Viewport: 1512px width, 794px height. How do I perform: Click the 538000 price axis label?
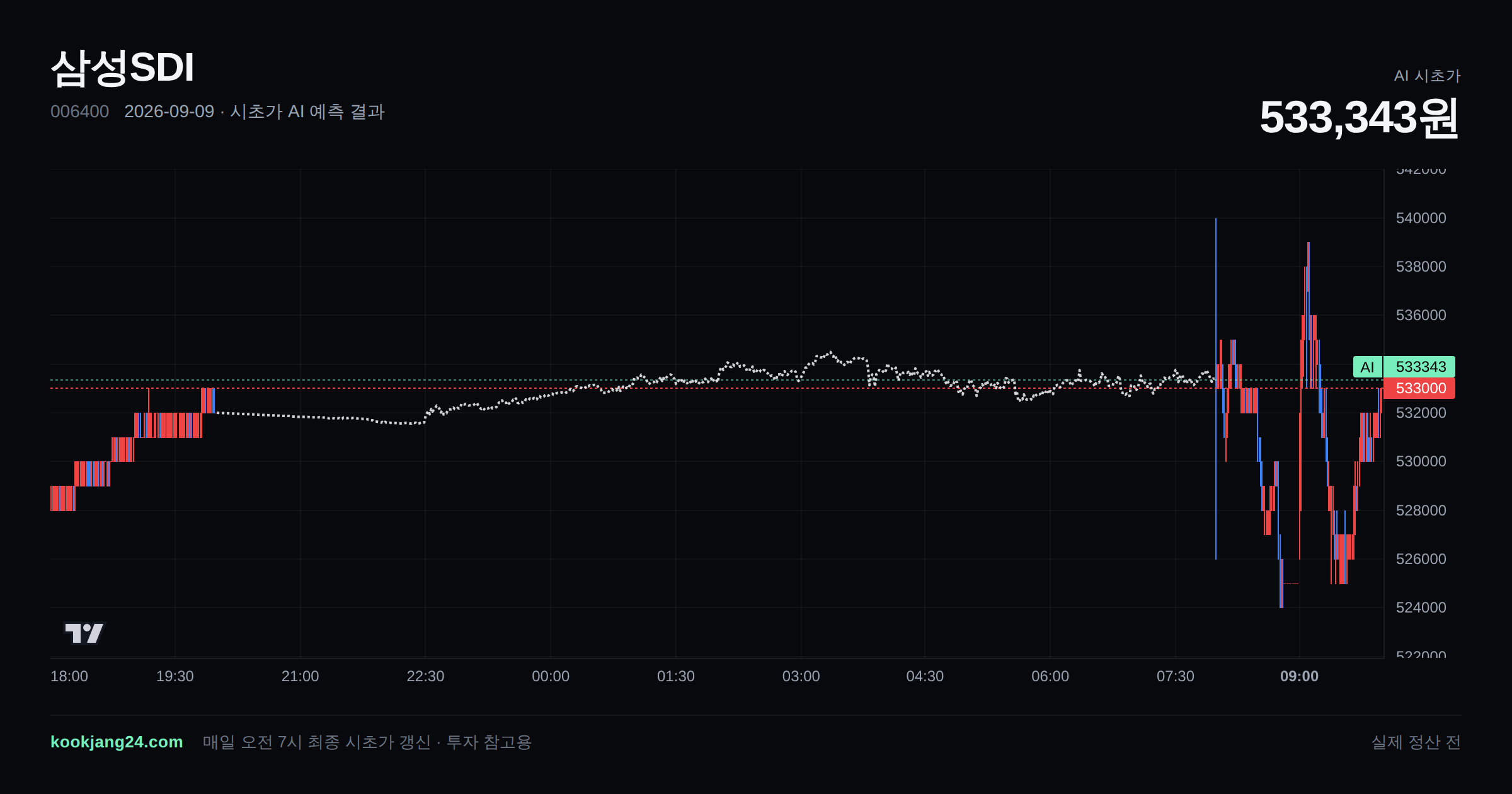click(1421, 267)
